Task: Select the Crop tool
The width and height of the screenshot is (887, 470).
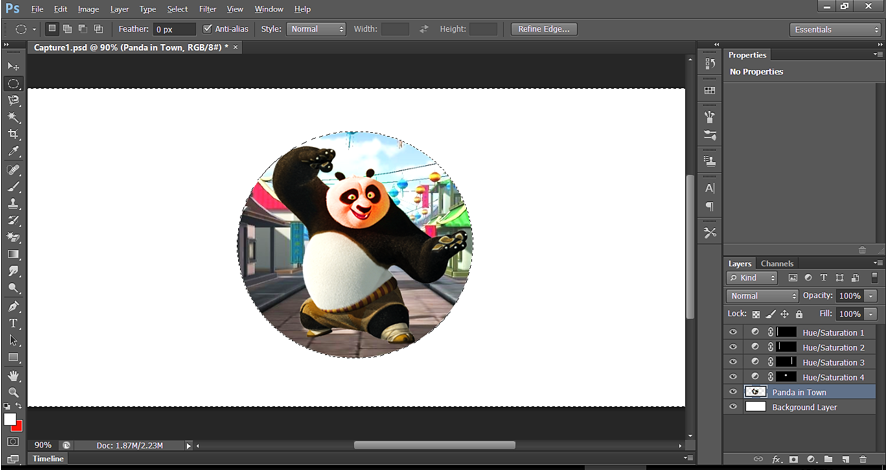Action: [x=13, y=135]
